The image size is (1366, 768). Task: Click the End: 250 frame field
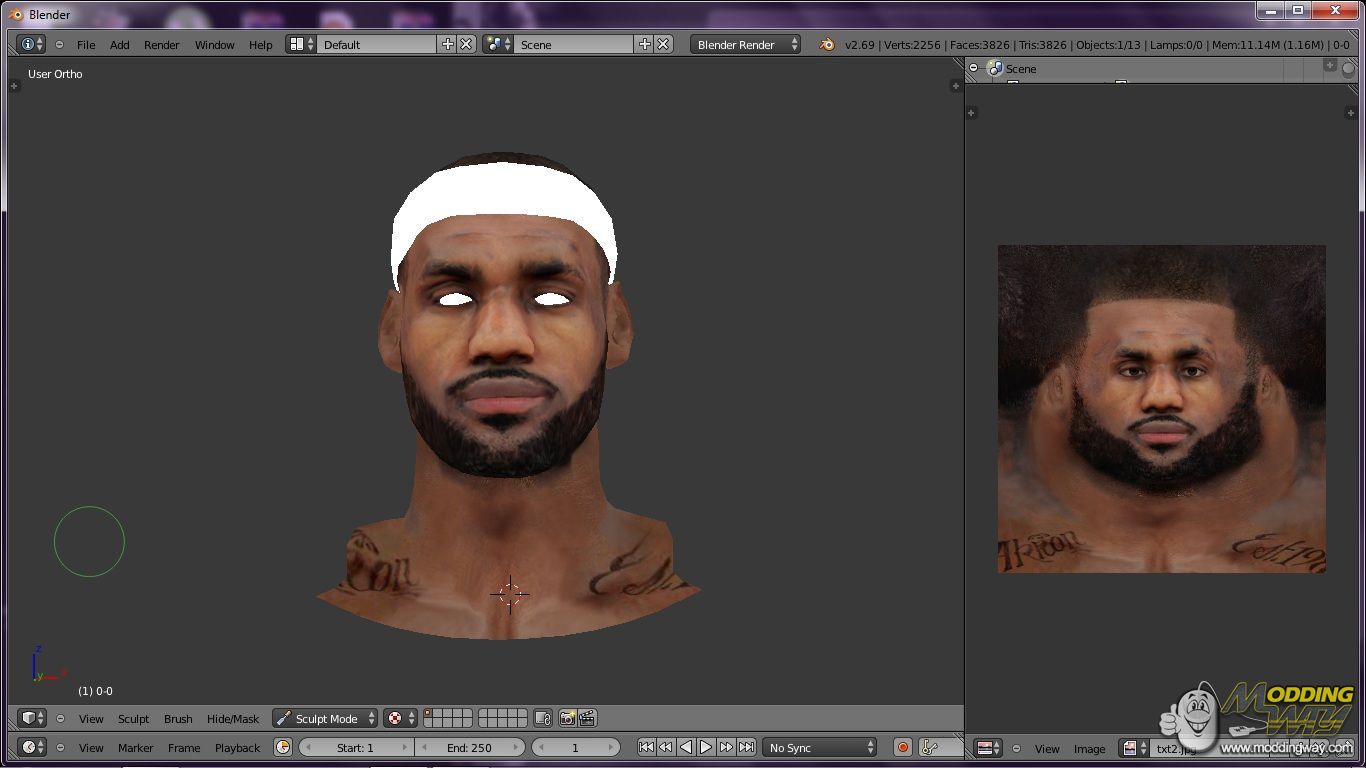[469, 747]
